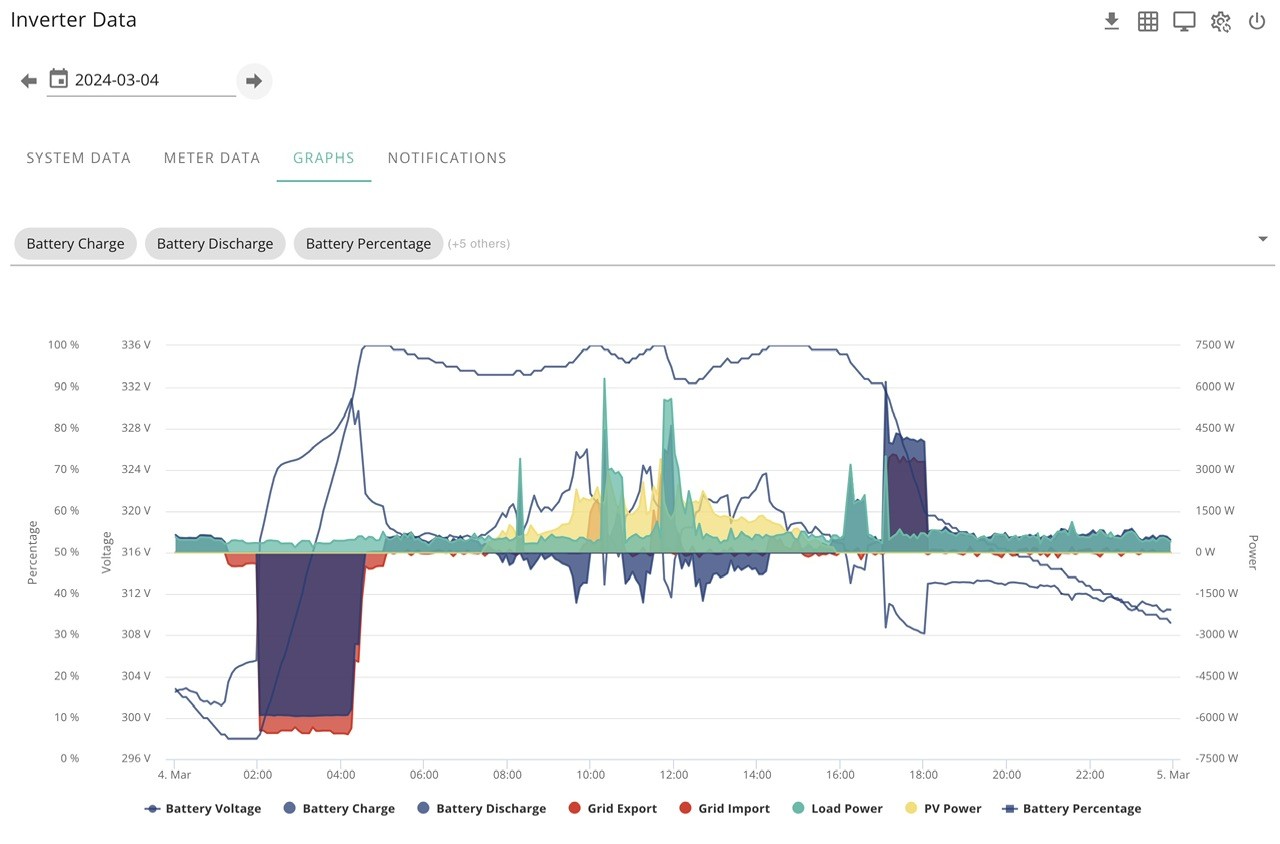The image size is (1280, 844).
Task: Click the Battery Percentage chip in series selector
Action: pos(368,243)
